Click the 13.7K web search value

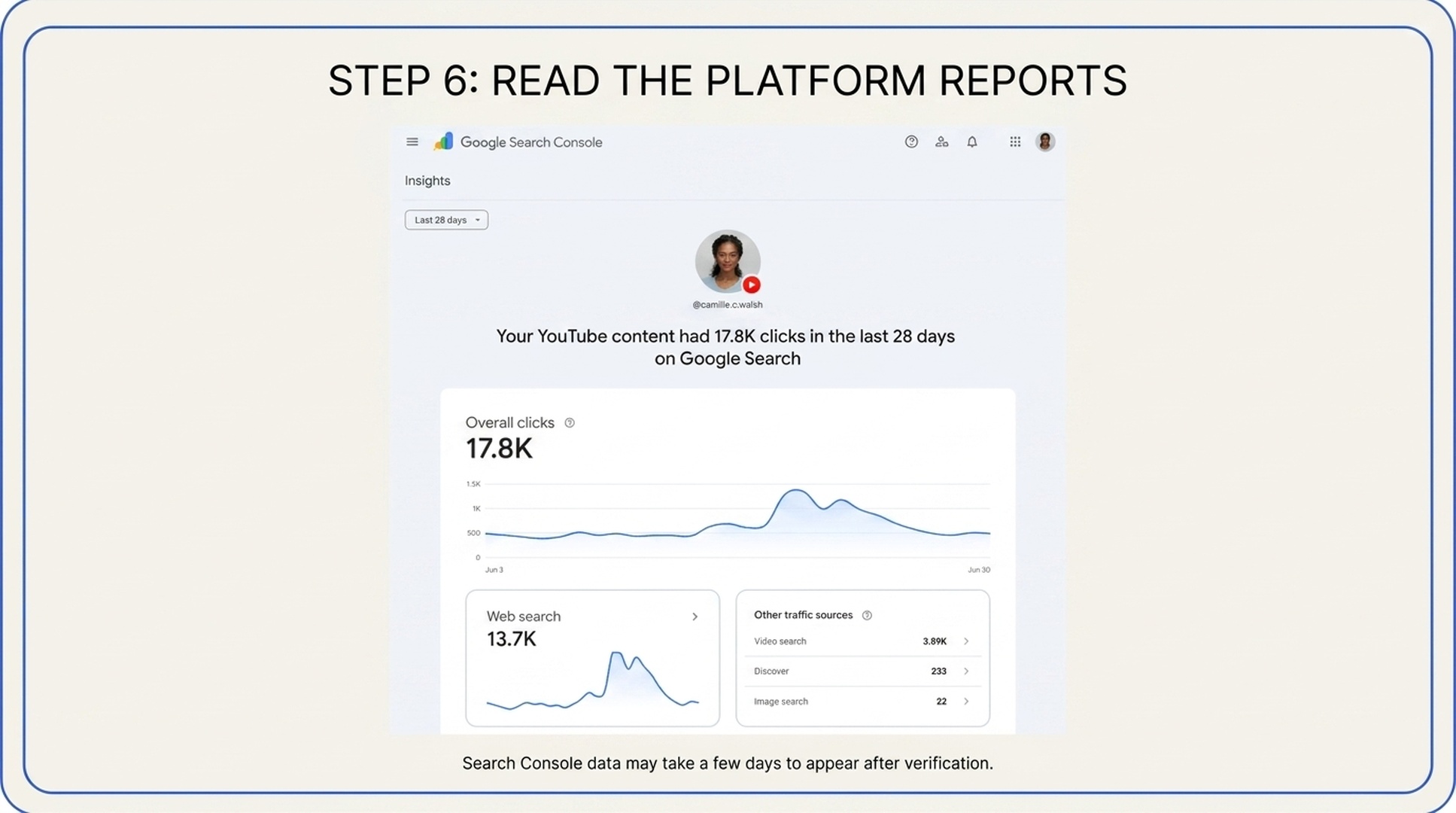pyautogui.click(x=512, y=639)
